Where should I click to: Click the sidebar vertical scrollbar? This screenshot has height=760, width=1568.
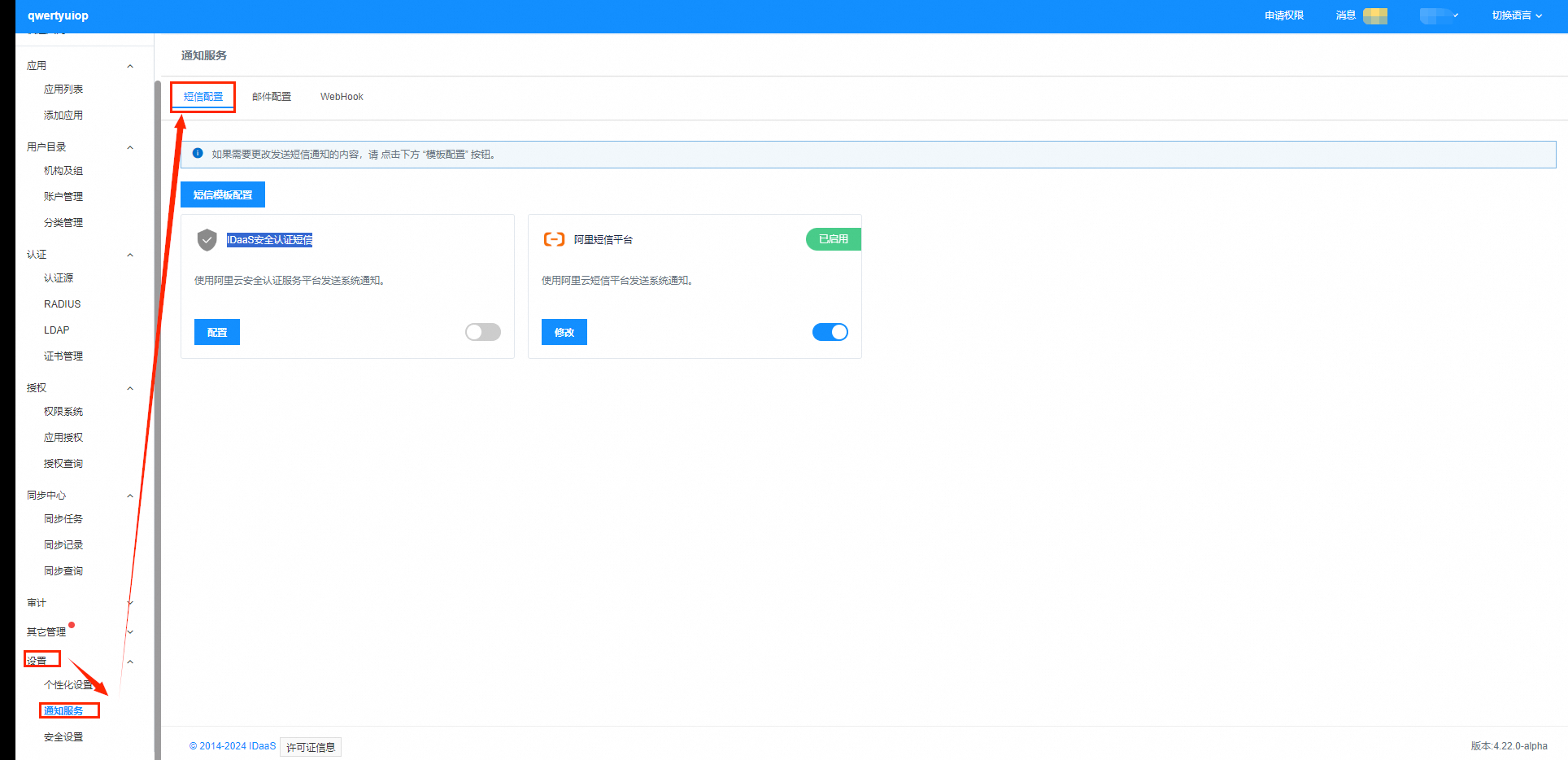pos(157,407)
